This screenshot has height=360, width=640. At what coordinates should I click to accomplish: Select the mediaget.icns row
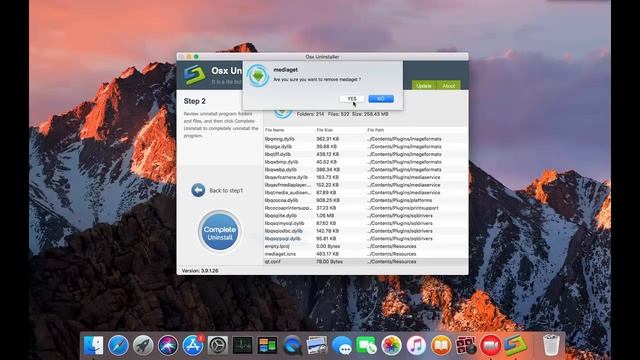365,254
